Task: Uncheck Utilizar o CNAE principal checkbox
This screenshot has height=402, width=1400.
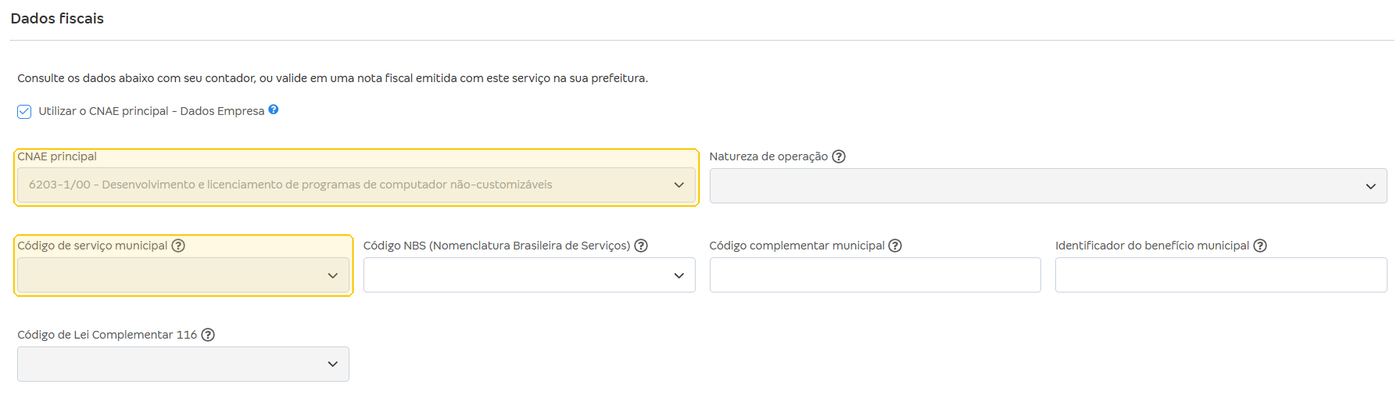Action: 25,111
